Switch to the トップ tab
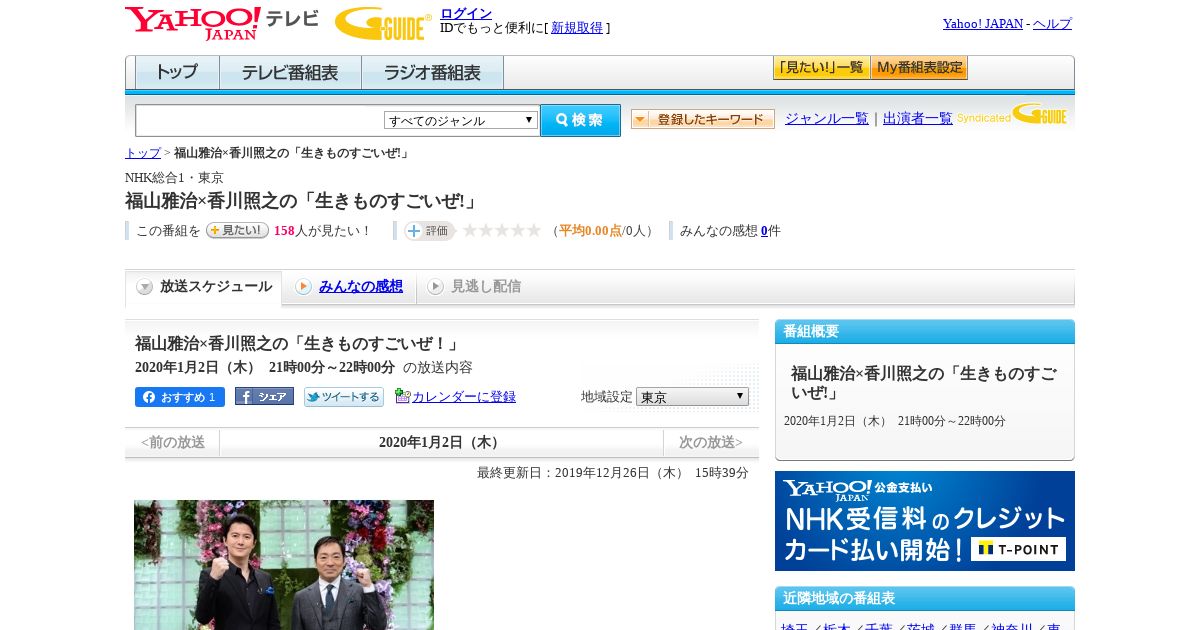Viewport: 1200px width, 630px height. (177, 73)
